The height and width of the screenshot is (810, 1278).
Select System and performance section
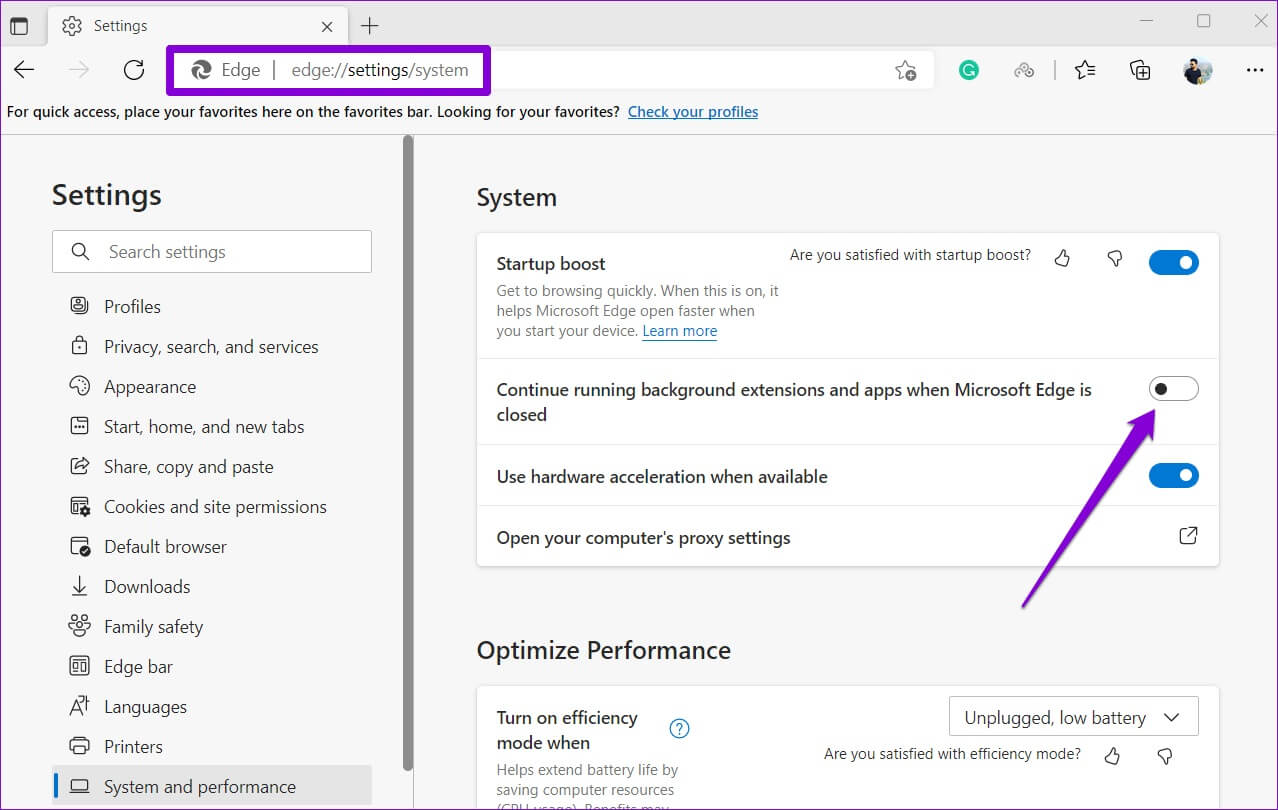pyautogui.click(x=212, y=786)
